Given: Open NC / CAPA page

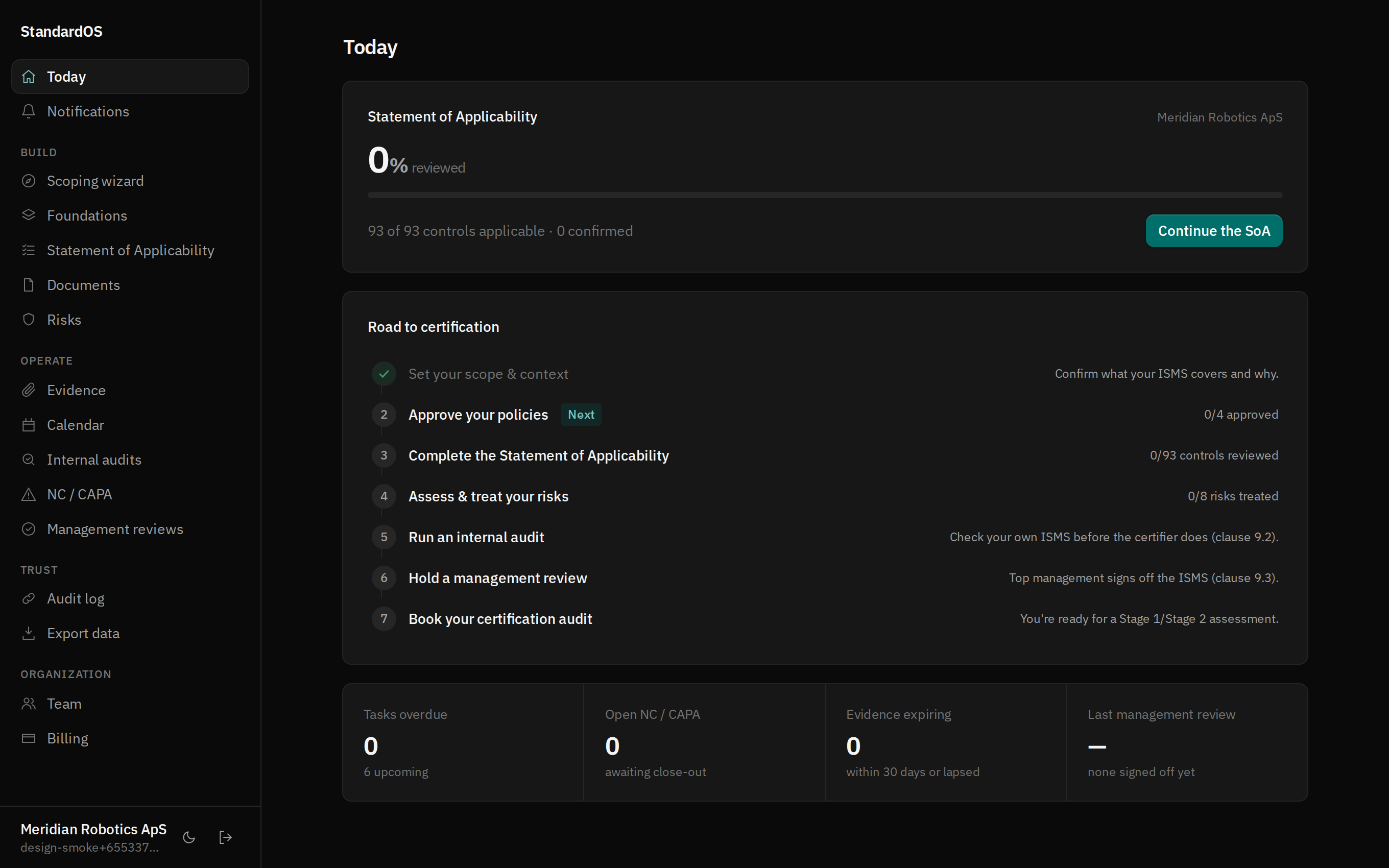Looking at the screenshot, I should pos(130,494).
